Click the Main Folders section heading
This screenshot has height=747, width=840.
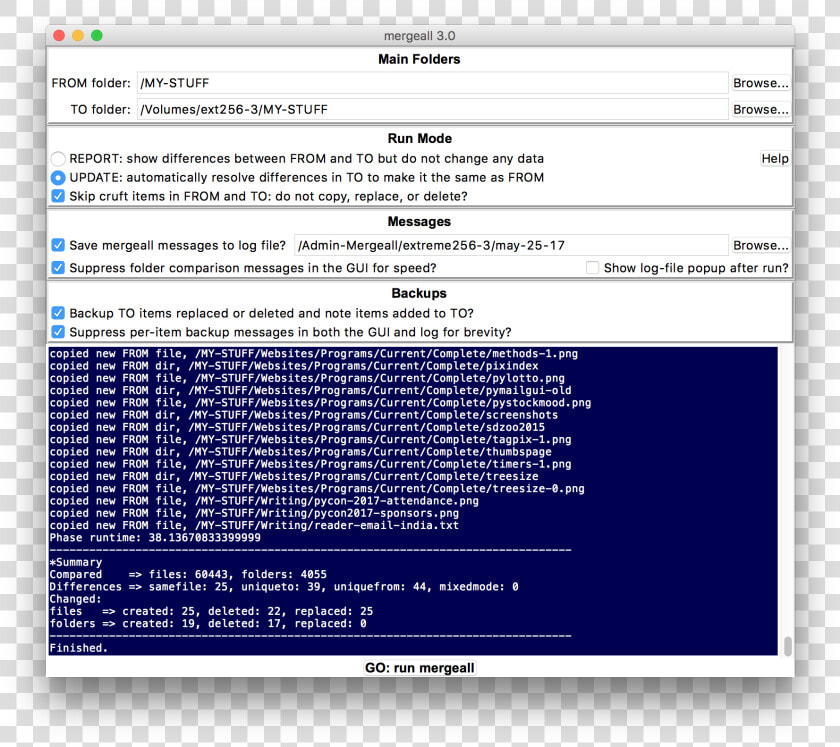coord(419,59)
